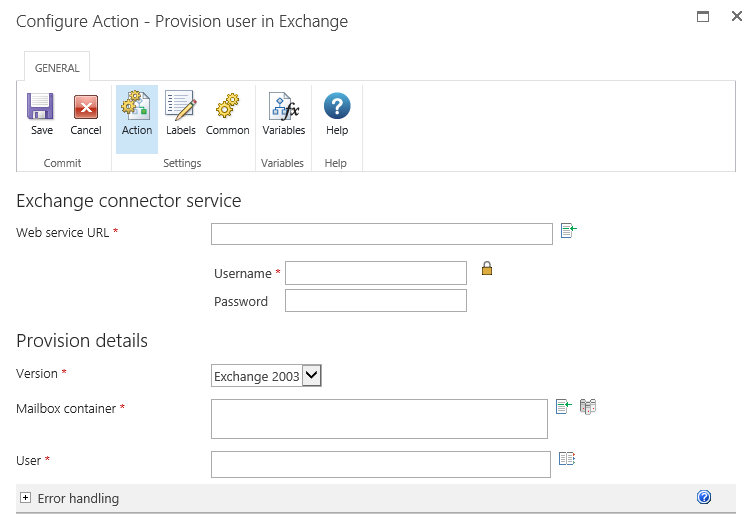
Task: Click the Username input field
Action: coord(375,273)
